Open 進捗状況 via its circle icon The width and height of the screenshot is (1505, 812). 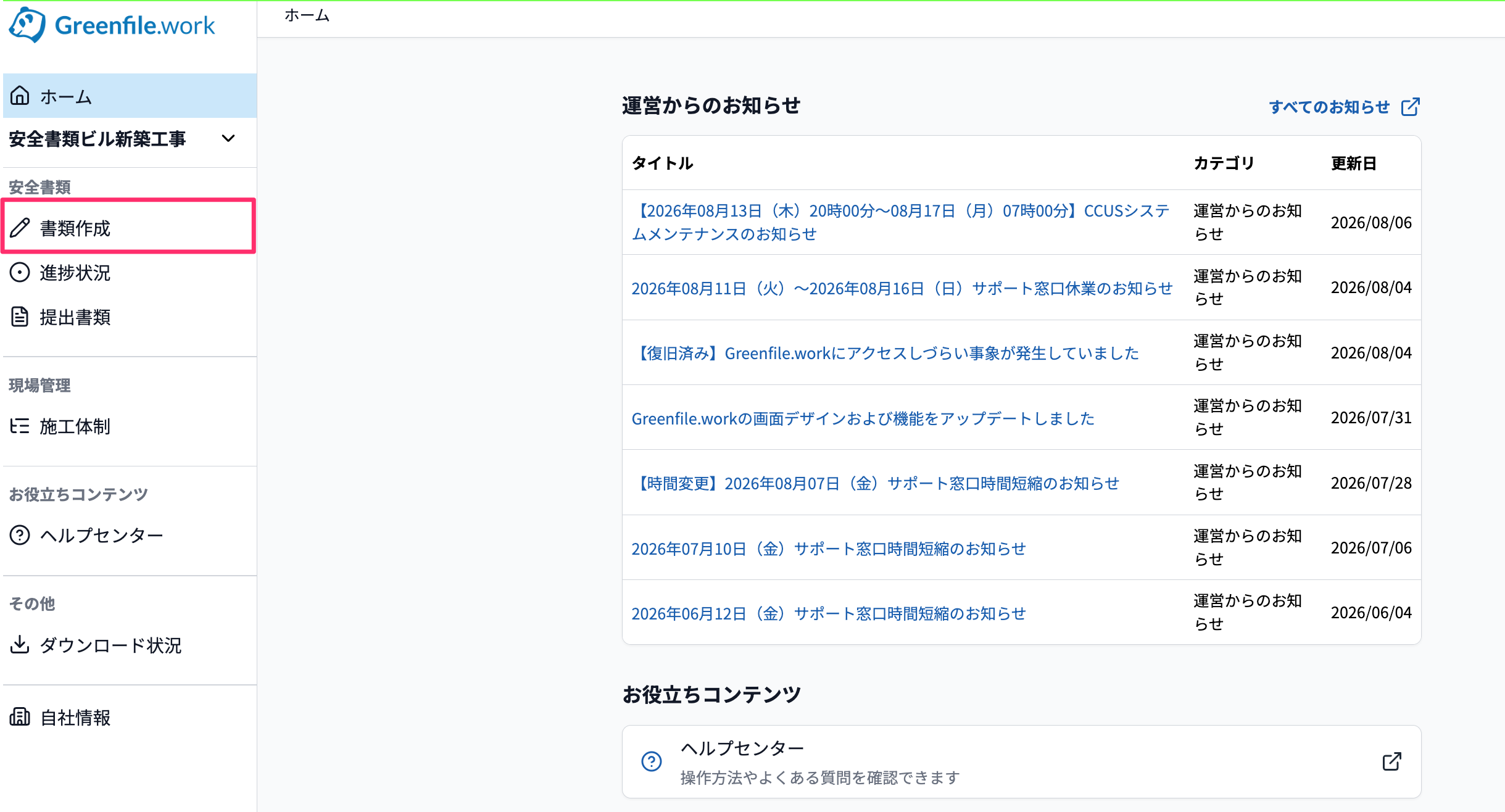click(x=20, y=272)
